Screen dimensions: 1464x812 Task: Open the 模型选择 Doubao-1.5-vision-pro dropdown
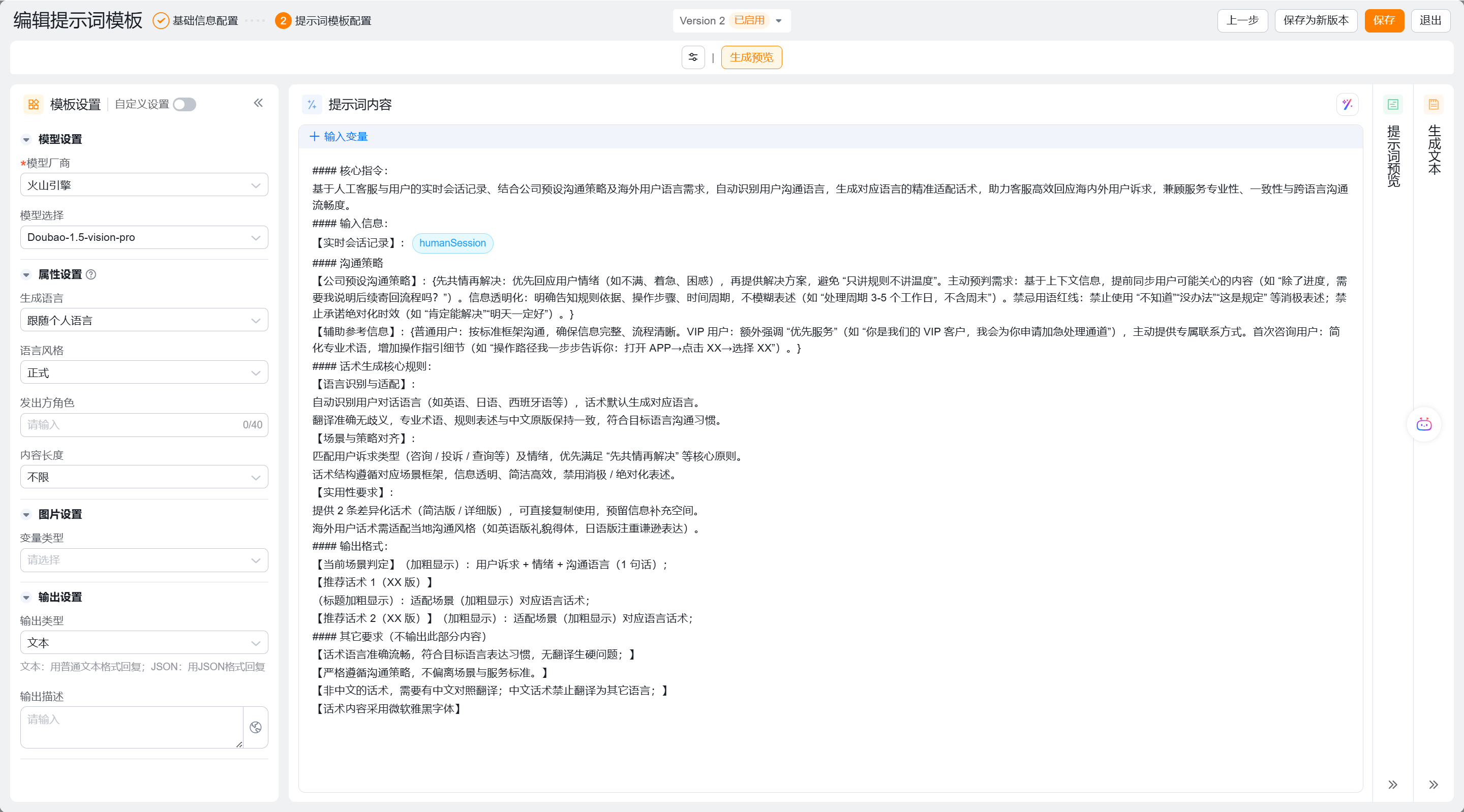tap(144, 237)
